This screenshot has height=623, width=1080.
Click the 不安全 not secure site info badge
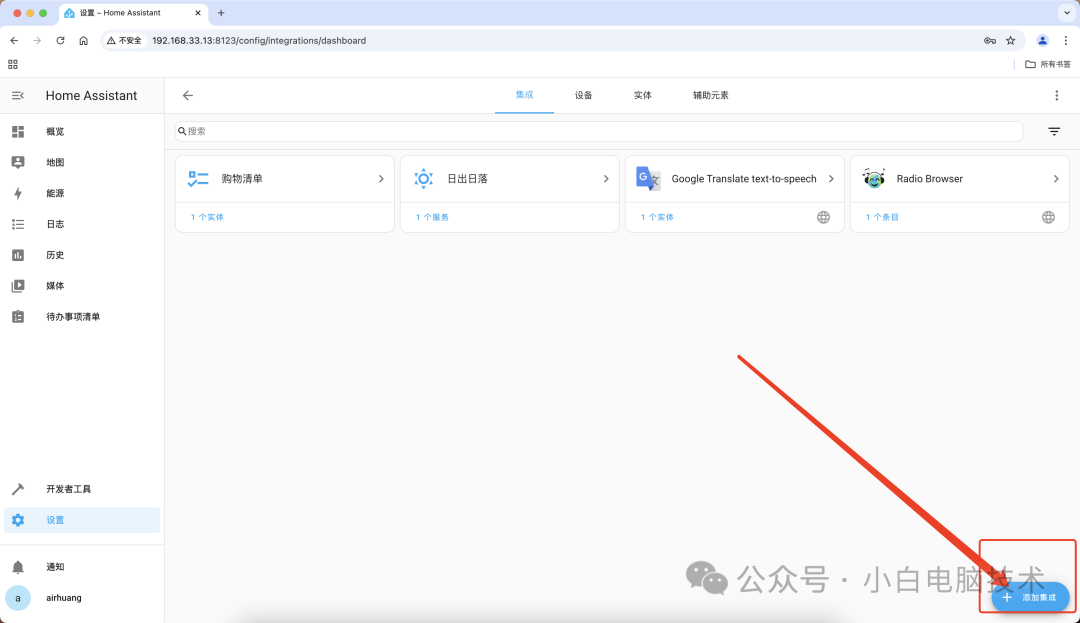(124, 41)
